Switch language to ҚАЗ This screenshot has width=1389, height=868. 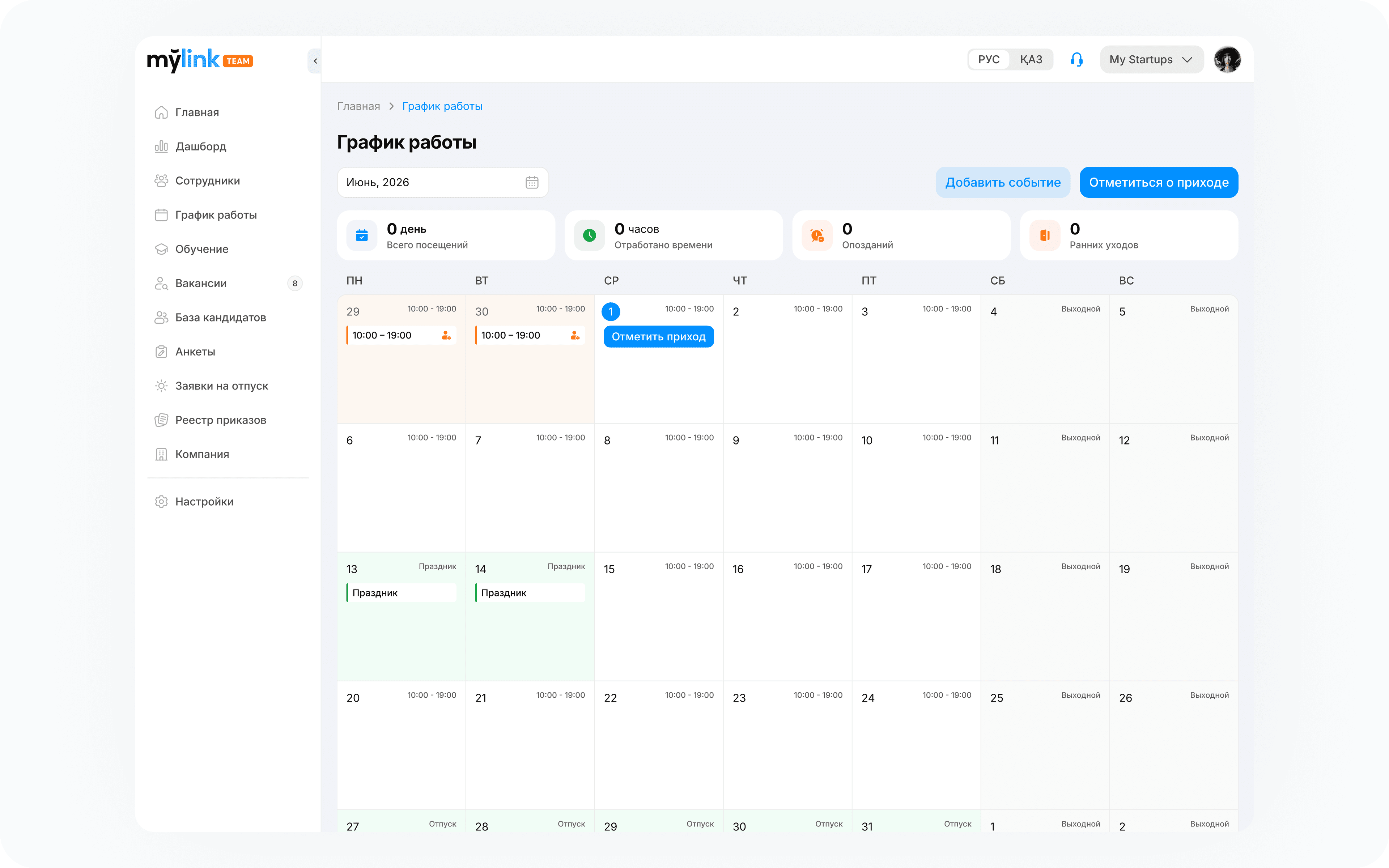tap(1031, 60)
